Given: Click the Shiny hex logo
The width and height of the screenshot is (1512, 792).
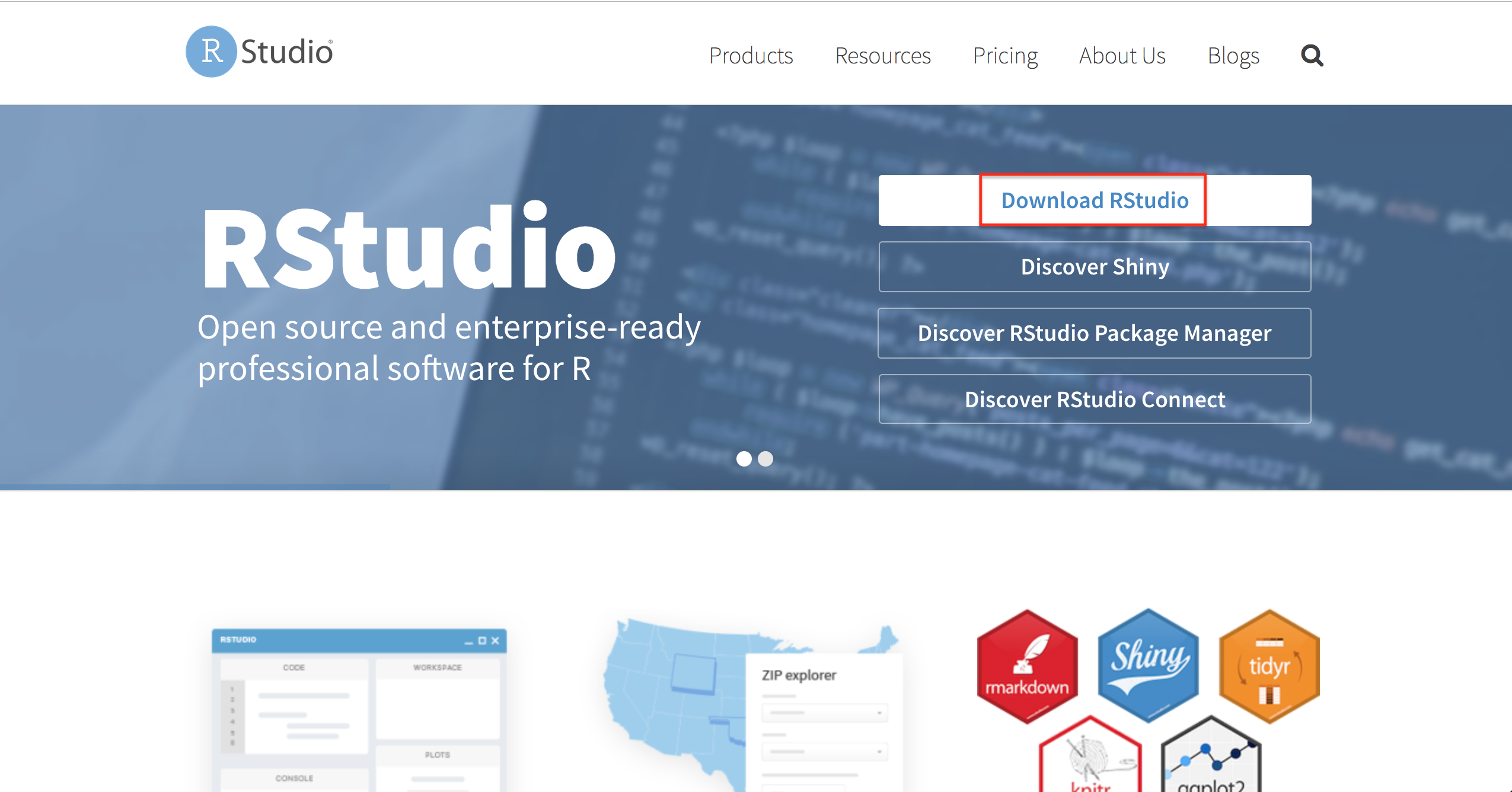Looking at the screenshot, I should click(x=1149, y=665).
